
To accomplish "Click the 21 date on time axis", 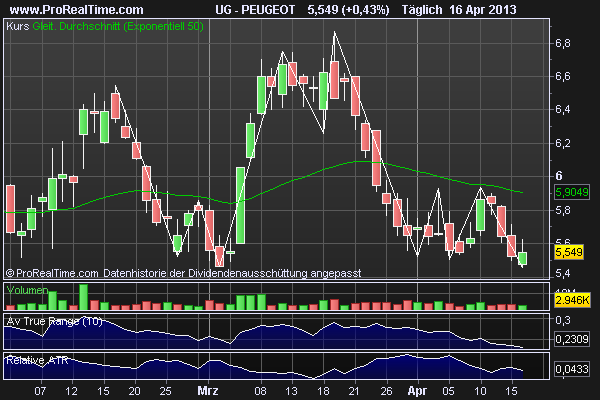I will pyautogui.click(x=354, y=391).
